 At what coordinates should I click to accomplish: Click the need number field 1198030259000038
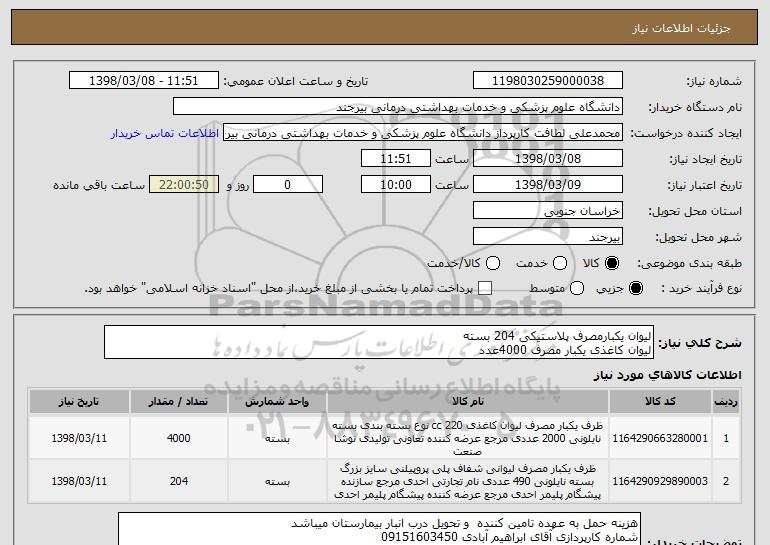tap(548, 81)
